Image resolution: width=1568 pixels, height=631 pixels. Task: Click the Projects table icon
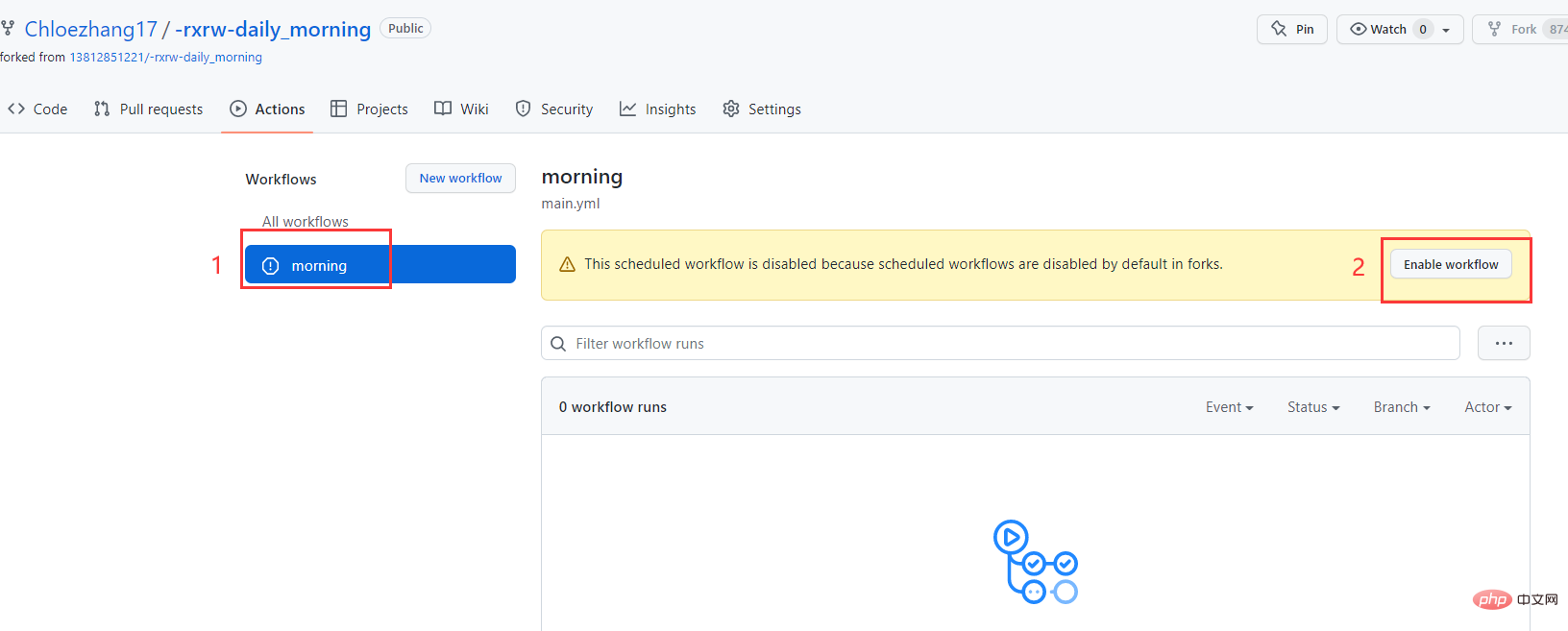[x=338, y=109]
